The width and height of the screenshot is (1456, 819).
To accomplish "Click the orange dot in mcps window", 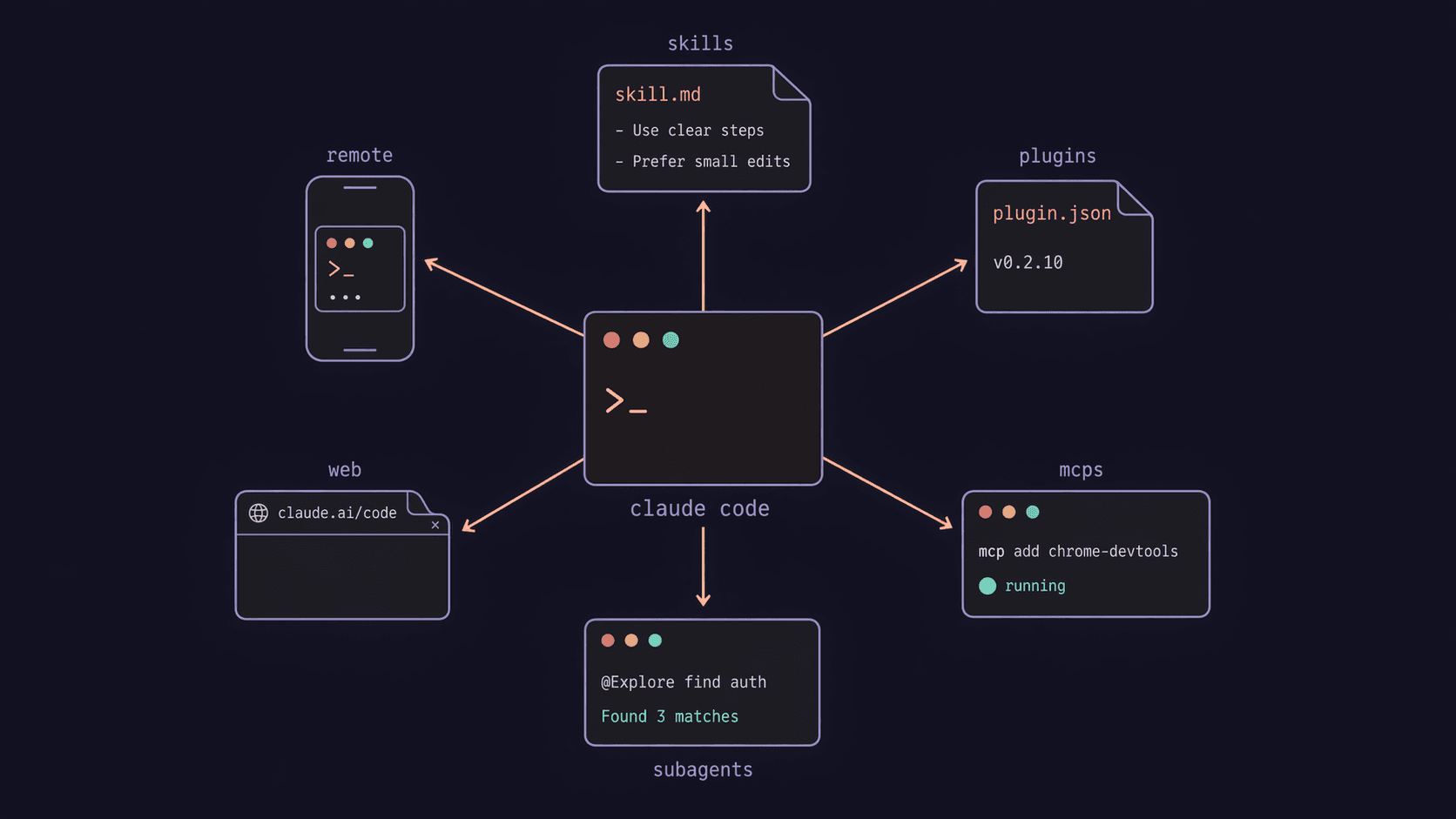I will (x=1009, y=512).
